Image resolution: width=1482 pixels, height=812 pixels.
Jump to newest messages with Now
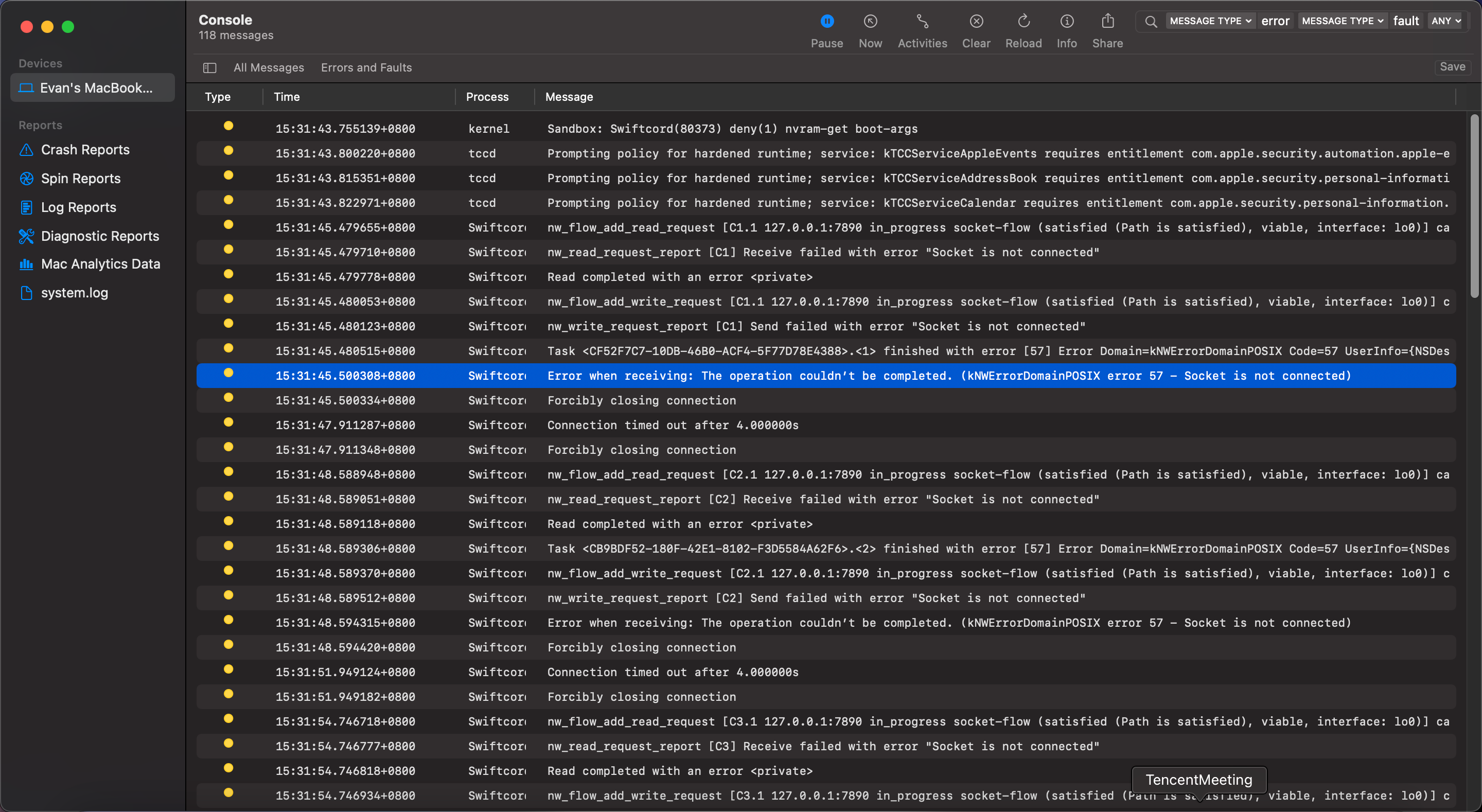pos(870,29)
